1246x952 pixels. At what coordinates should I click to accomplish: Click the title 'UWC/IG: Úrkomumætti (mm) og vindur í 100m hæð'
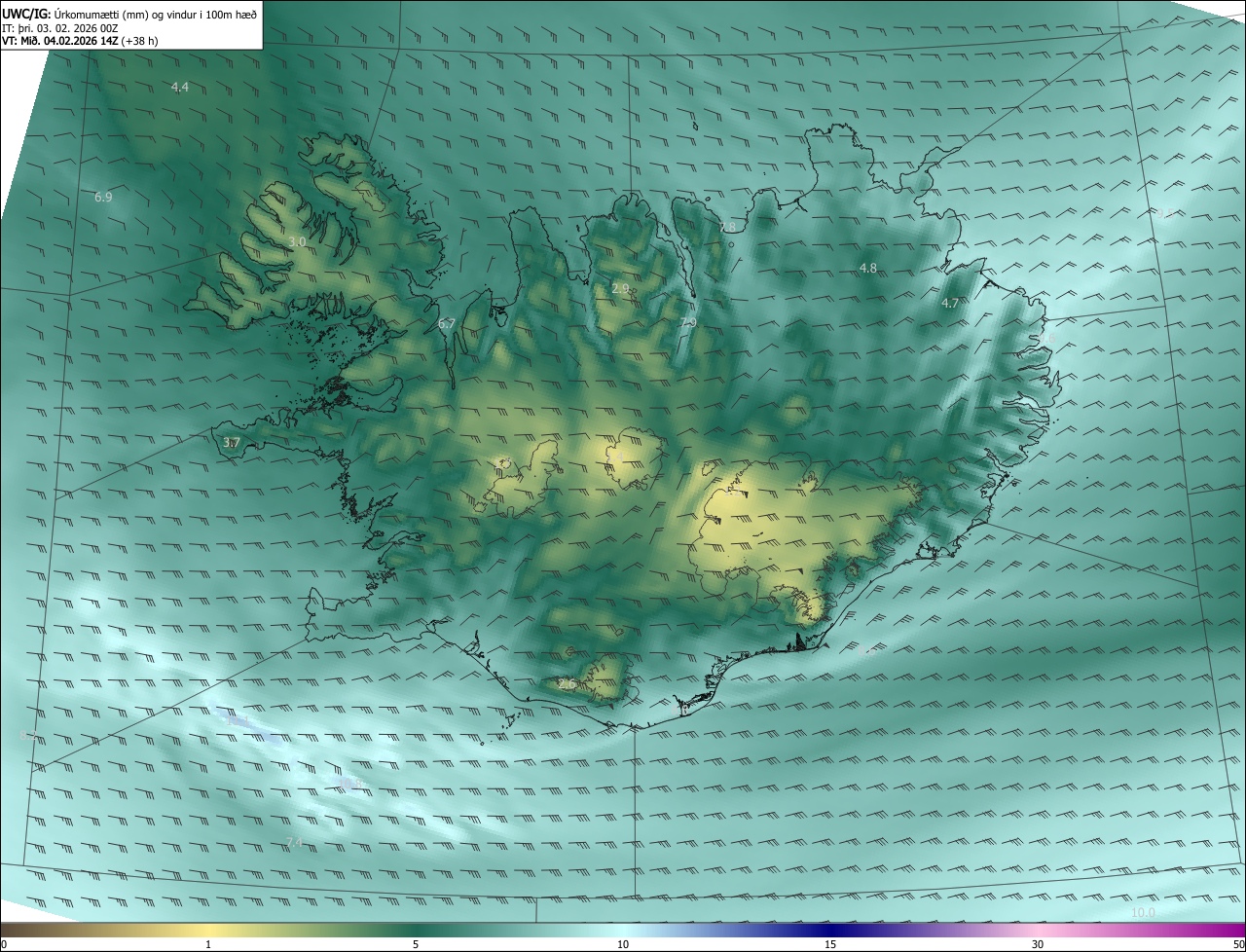click(129, 14)
